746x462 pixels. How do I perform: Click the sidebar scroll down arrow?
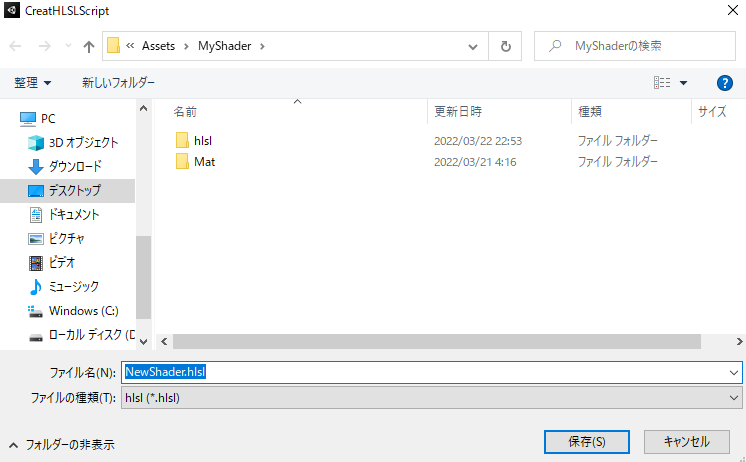coord(143,341)
